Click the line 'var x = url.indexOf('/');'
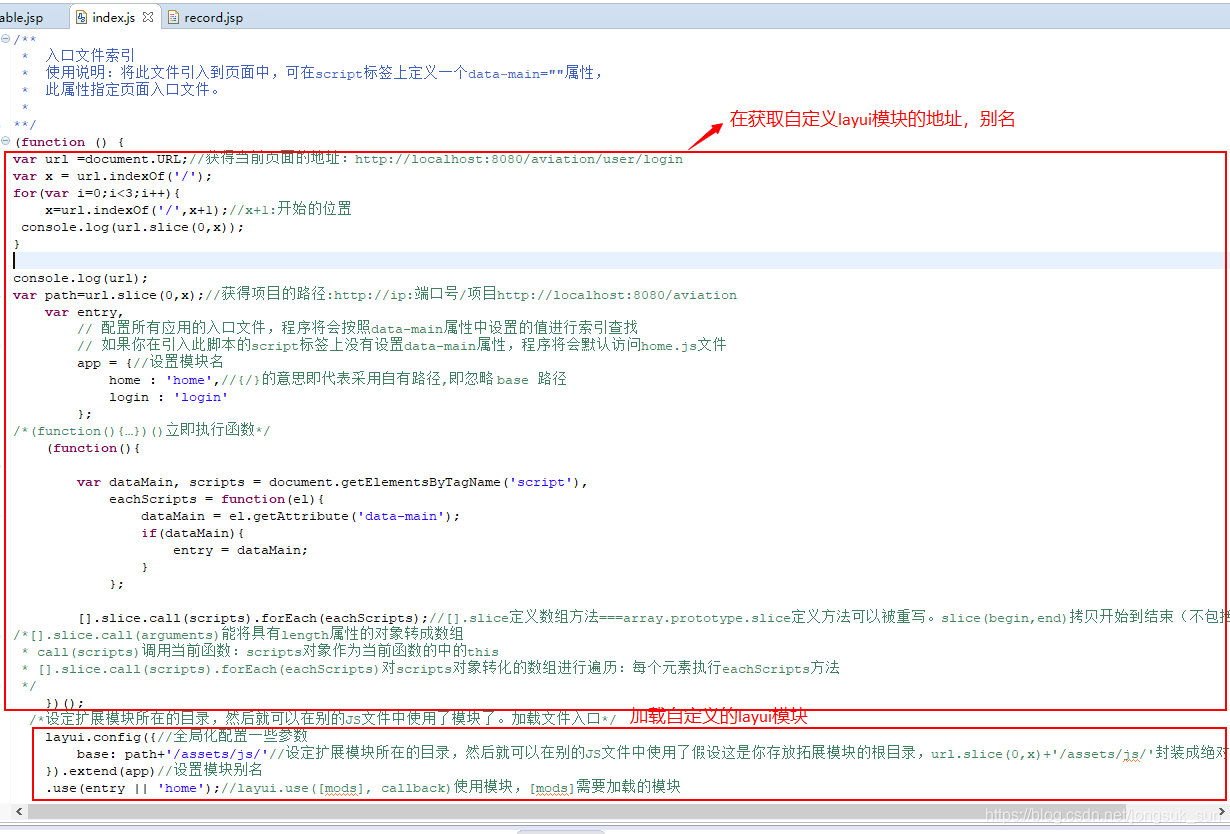 (113, 175)
